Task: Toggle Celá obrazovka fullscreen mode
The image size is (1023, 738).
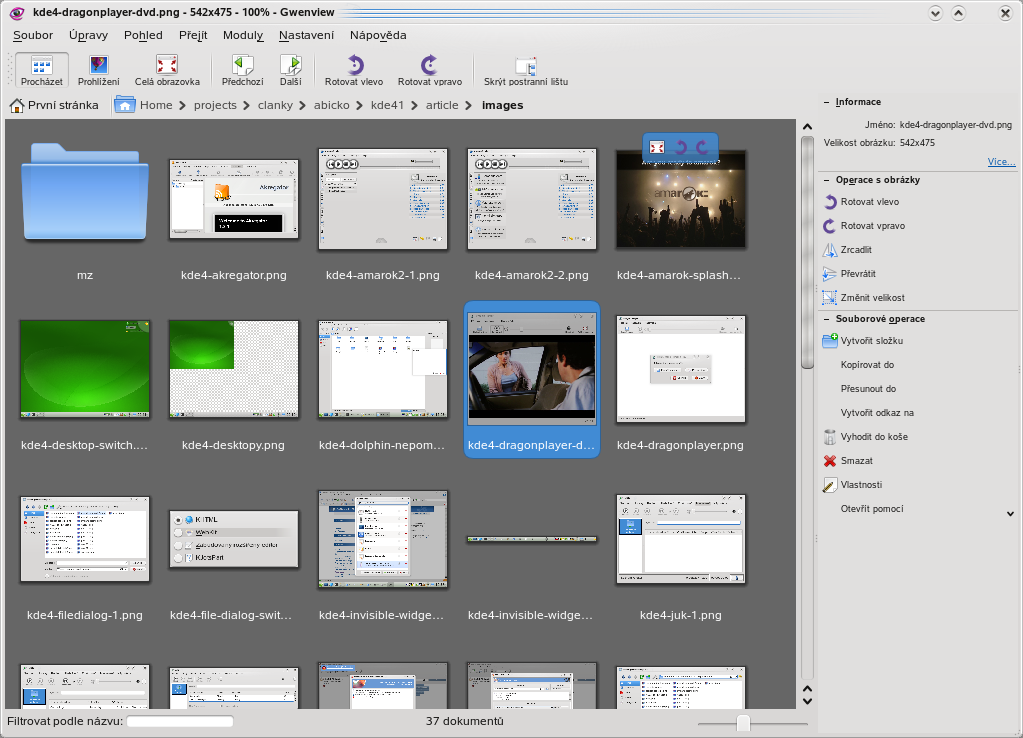Action: click(x=167, y=70)
